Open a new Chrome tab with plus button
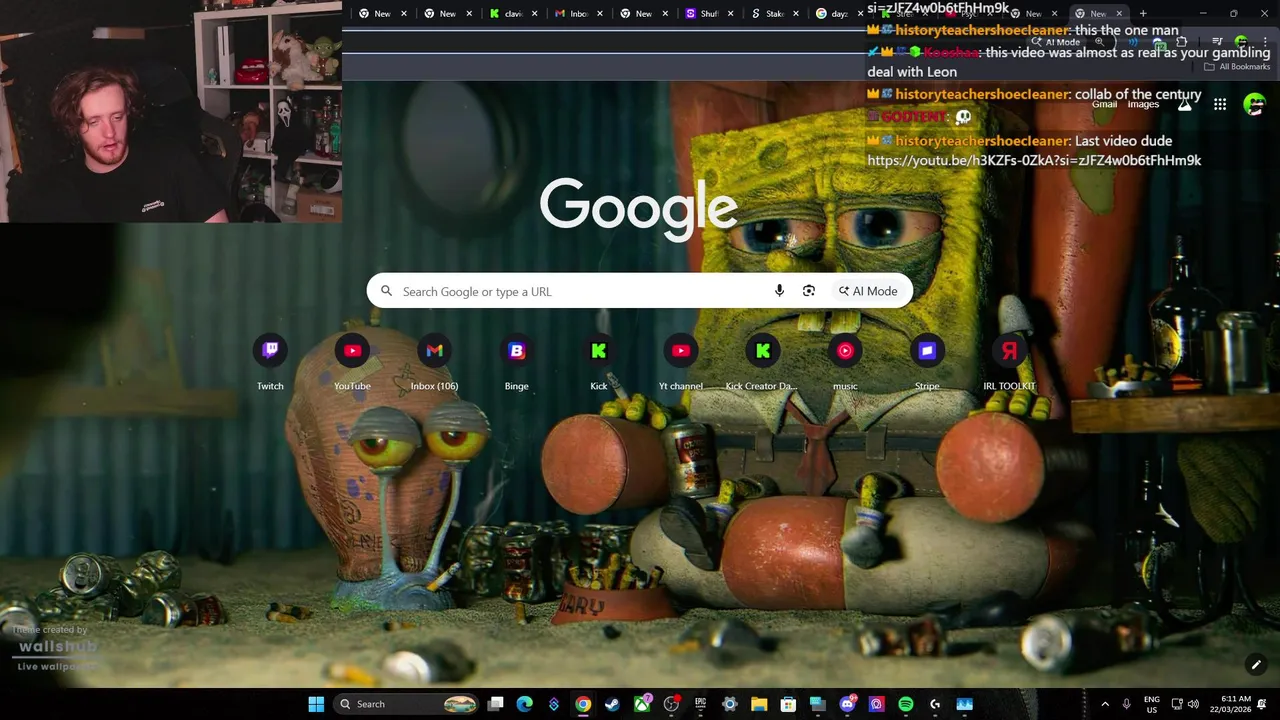This screenshot has height=720, width=1280. (x=1143, y=14)
